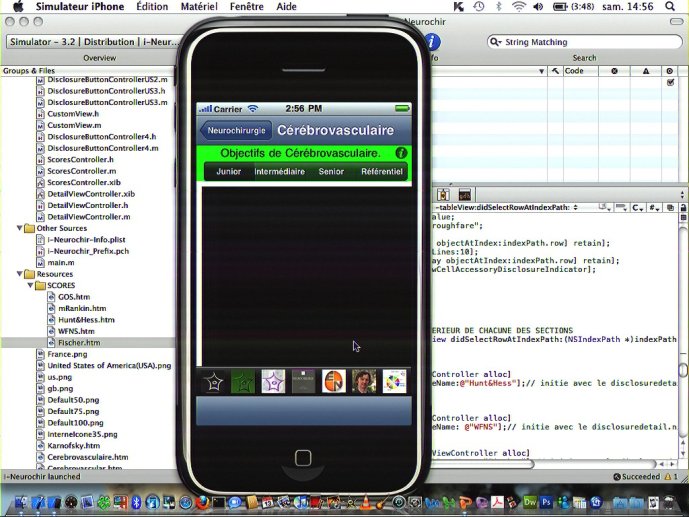Click the volume icon in the menu bar
The height and width of the screenshot is (517, 689).
click(x=538, y=7)
